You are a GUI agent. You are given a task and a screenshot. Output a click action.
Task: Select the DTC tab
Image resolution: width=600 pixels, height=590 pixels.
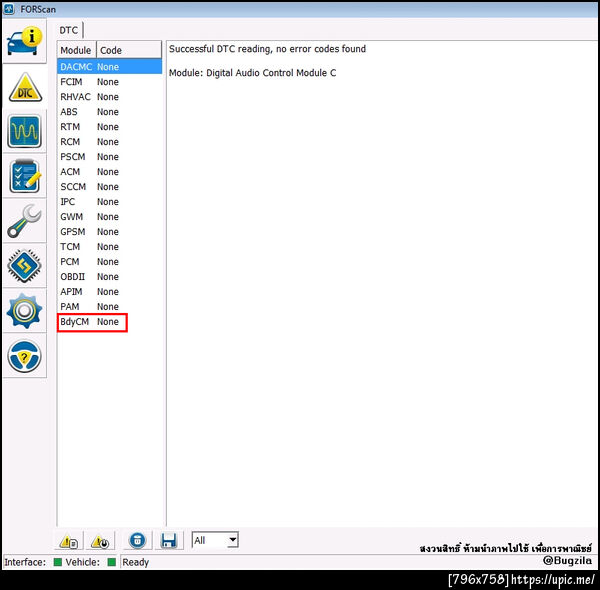coord(69,30)
